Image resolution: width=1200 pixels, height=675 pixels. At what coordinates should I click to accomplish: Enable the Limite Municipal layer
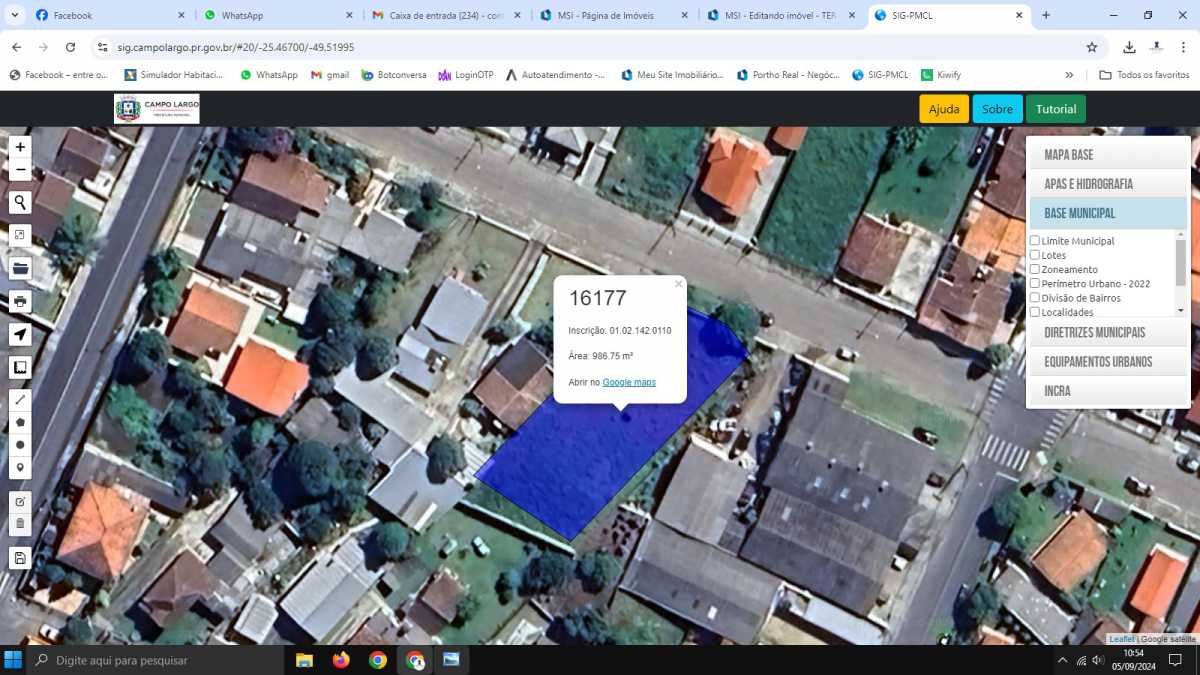(1035, 241)
